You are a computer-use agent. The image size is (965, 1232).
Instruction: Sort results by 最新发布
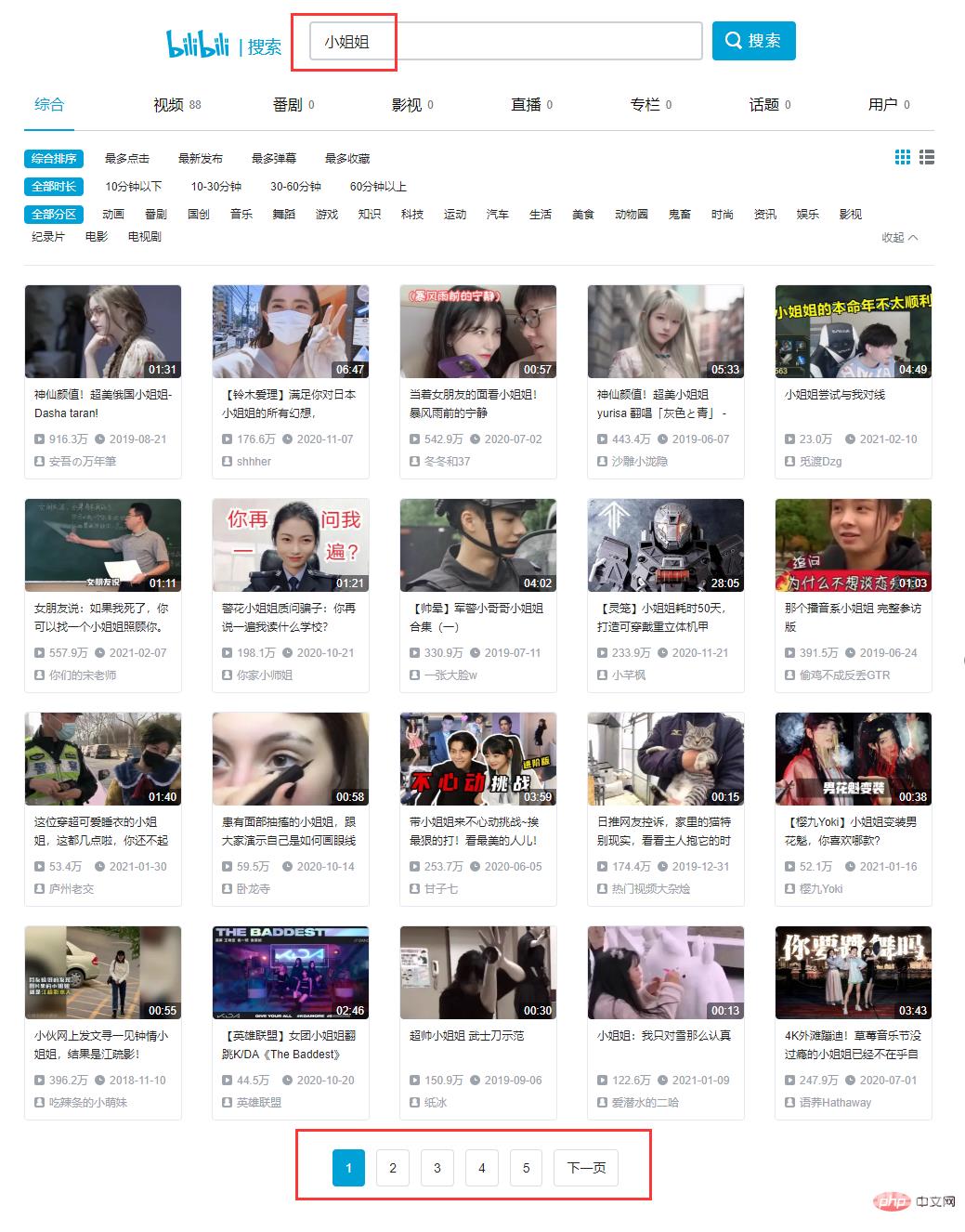pos(201,159)
